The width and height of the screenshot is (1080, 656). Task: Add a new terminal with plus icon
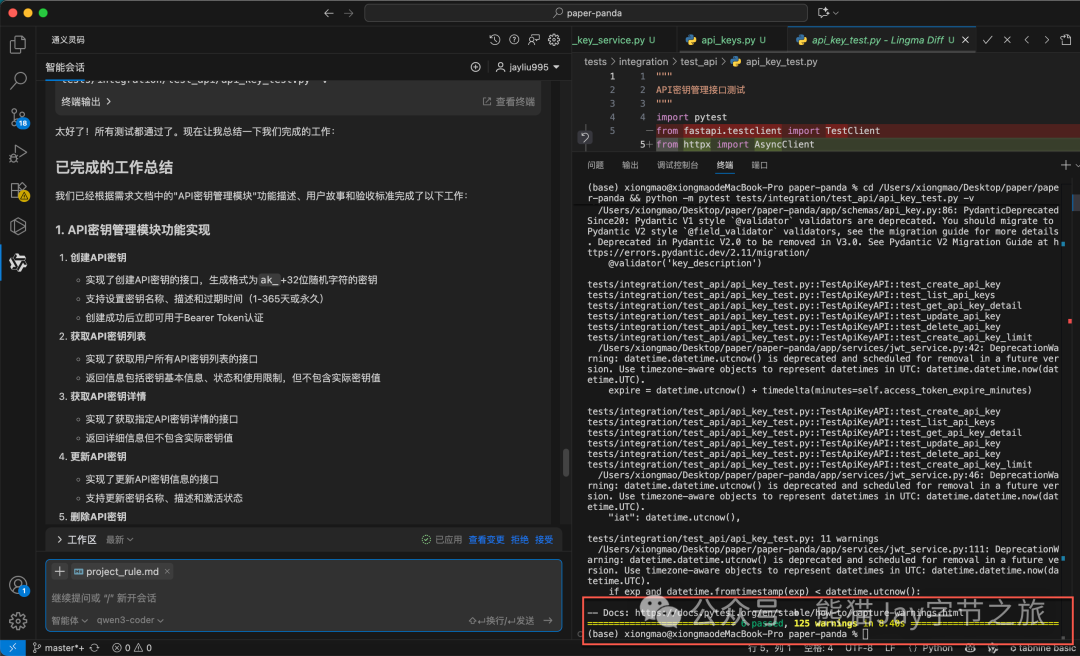pos(1066,165)
